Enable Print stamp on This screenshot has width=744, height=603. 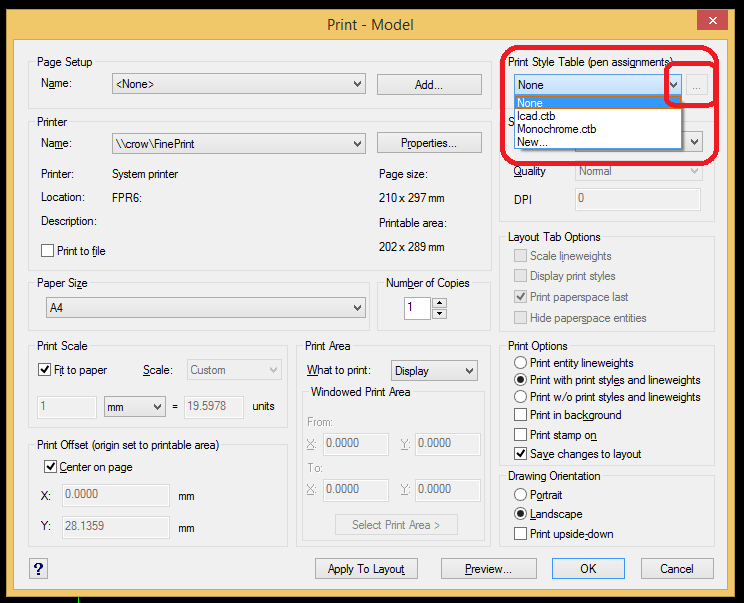point(521,435)
